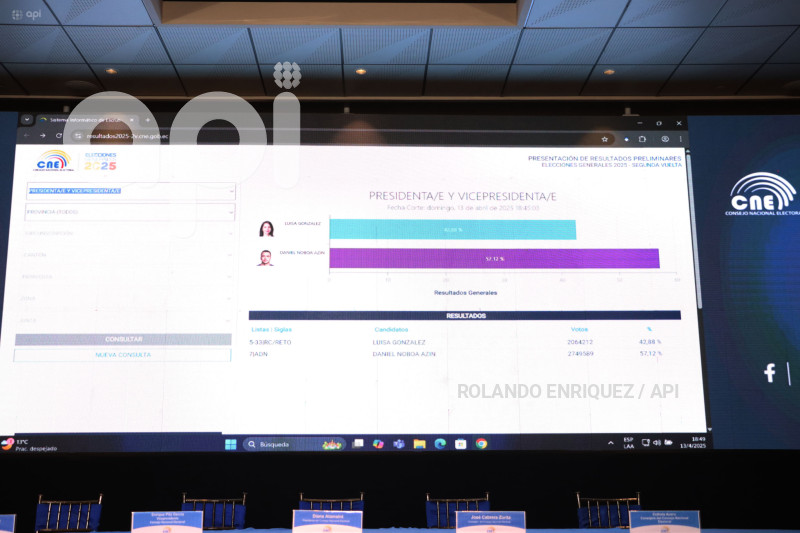The image size is (800, 533).
Task: Open the Junta dropdown
Action: coord(124,321)
